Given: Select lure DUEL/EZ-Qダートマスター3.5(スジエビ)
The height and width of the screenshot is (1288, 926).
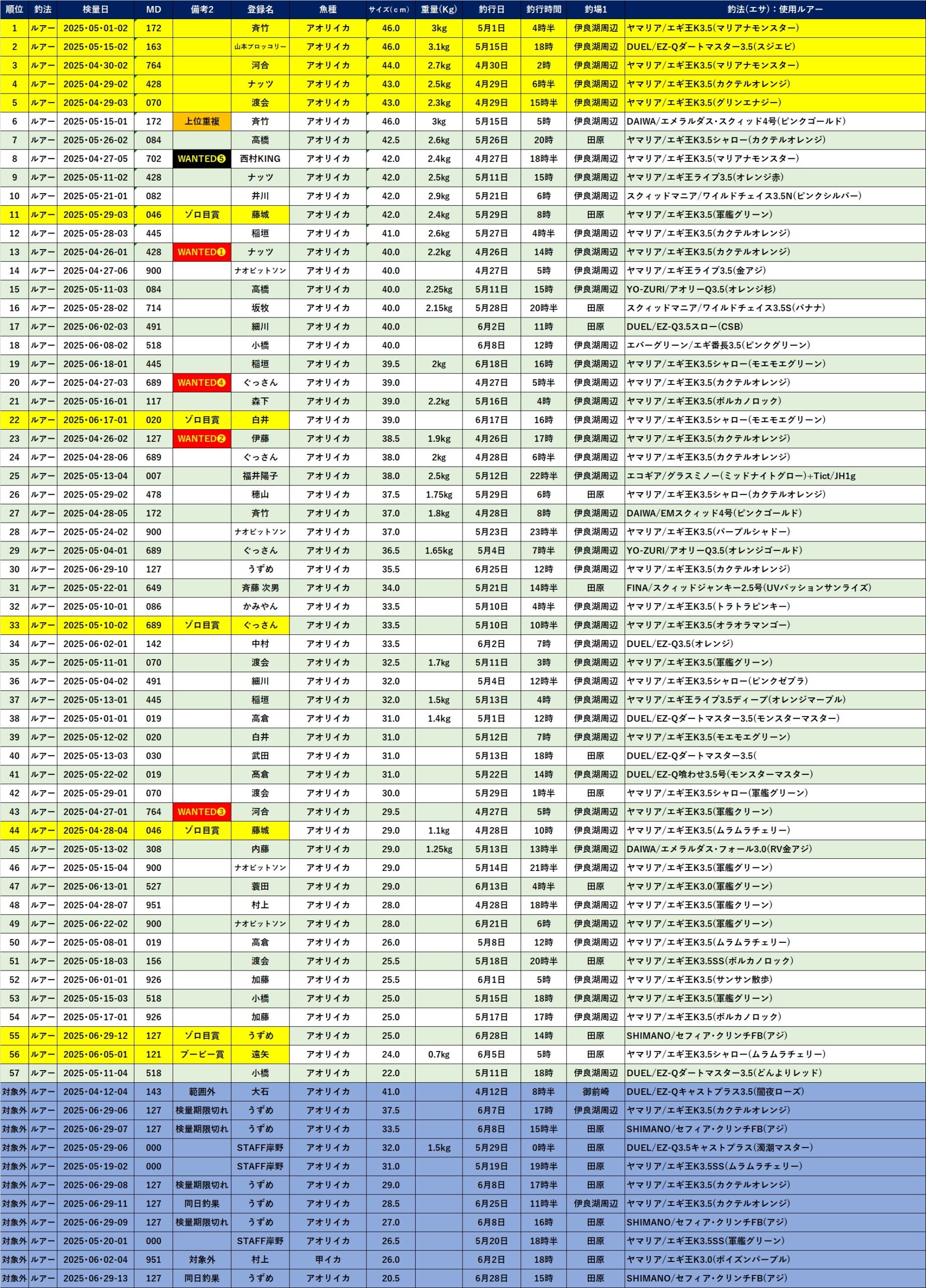Looking at the screenshot, I should pyautogui.click(x=711, y=47).
